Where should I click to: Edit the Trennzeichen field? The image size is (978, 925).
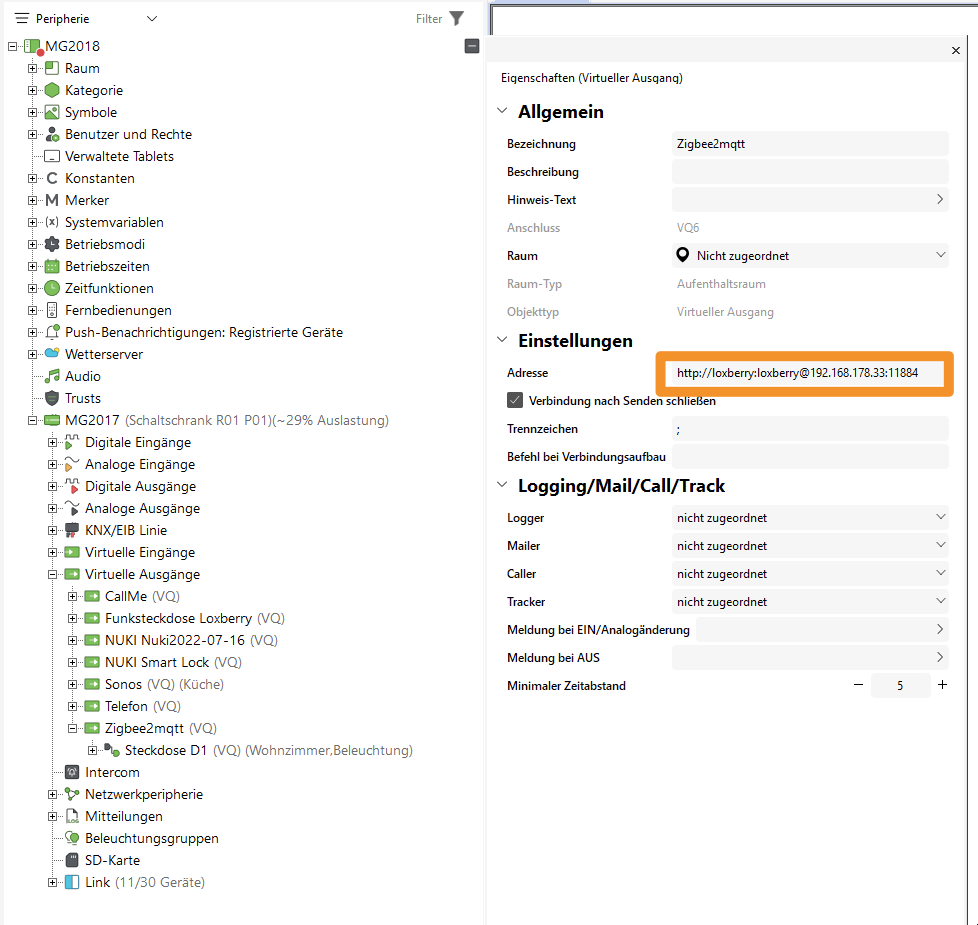coord(810,429)
